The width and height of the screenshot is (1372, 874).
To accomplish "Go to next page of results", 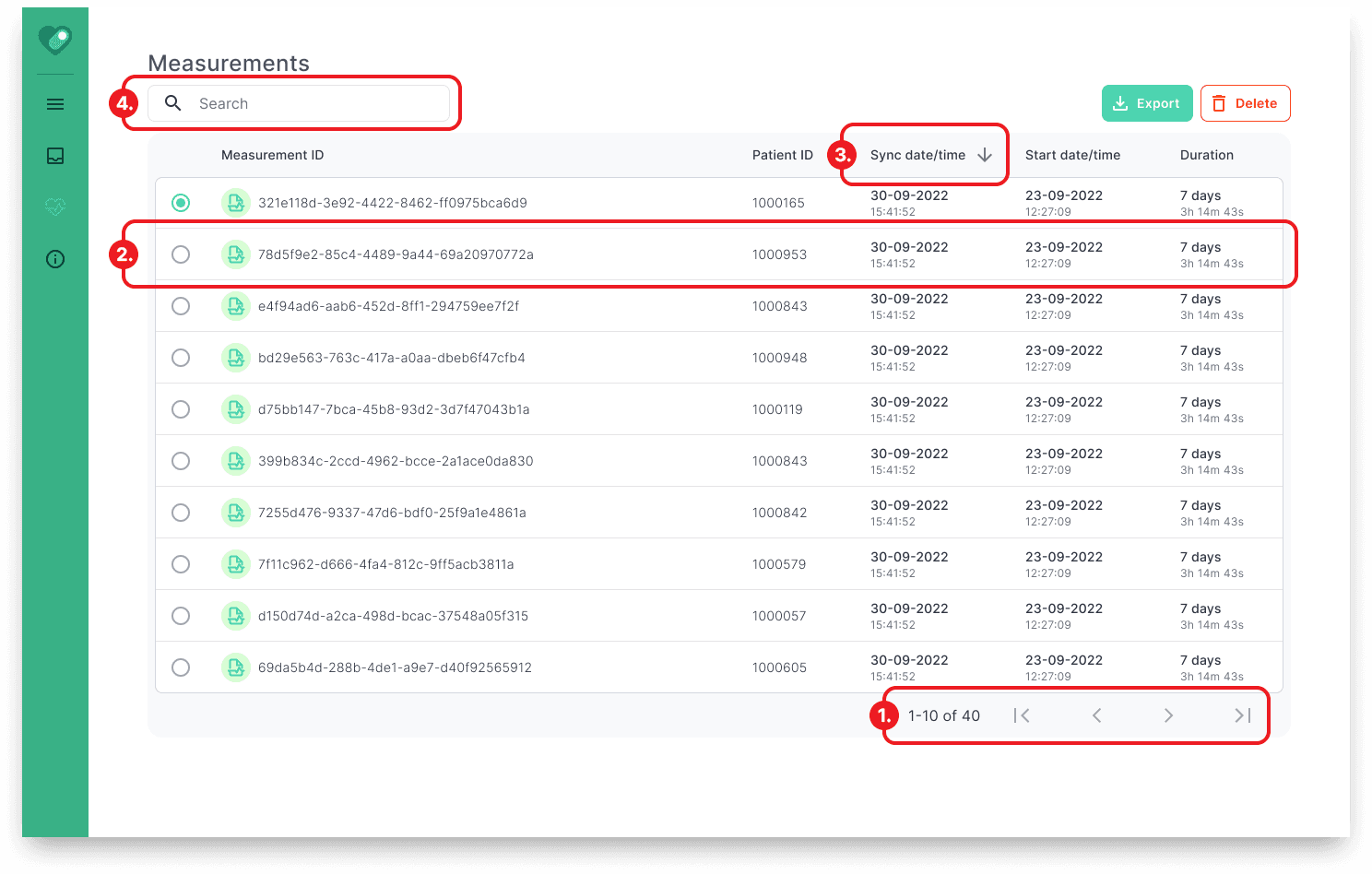I will (x=1168, y=715).
